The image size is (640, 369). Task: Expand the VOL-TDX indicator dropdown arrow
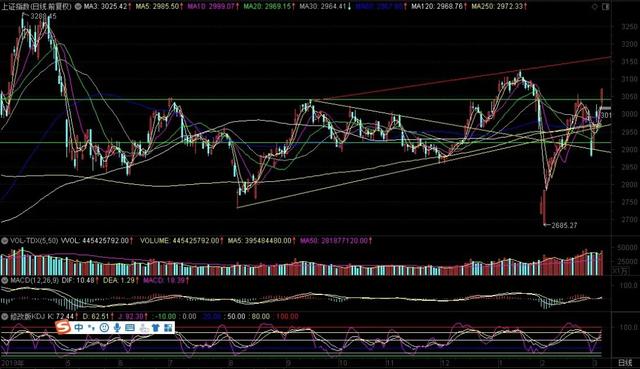4,241
